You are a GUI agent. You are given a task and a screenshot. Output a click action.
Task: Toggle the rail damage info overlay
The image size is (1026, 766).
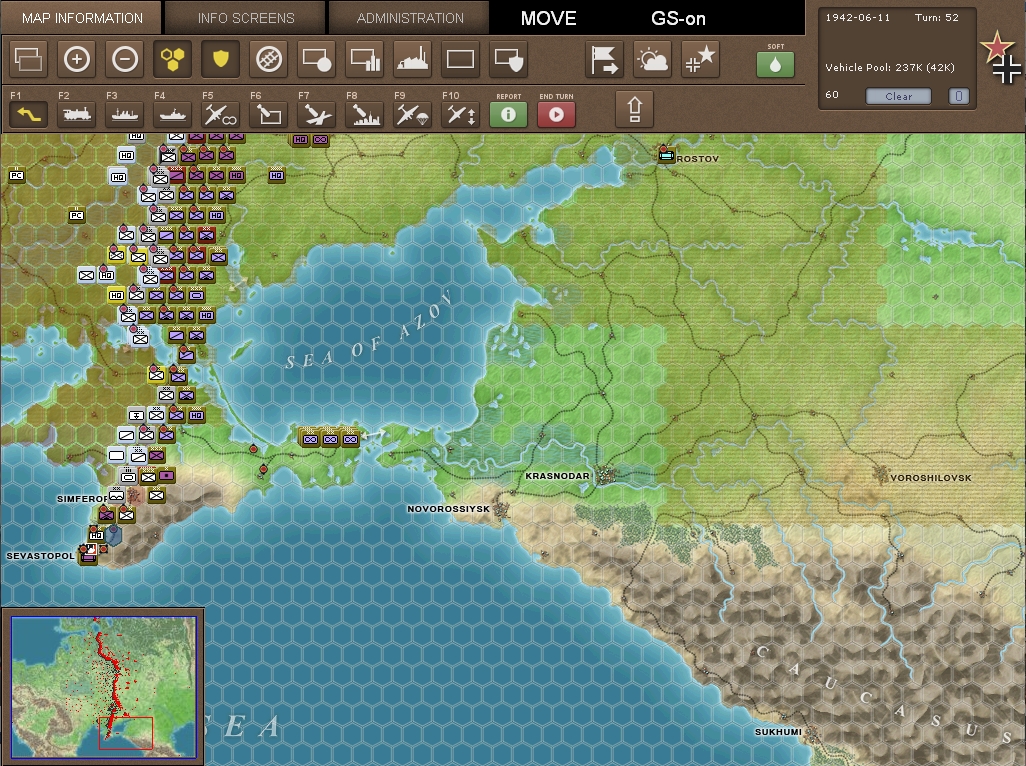[268, 60]
